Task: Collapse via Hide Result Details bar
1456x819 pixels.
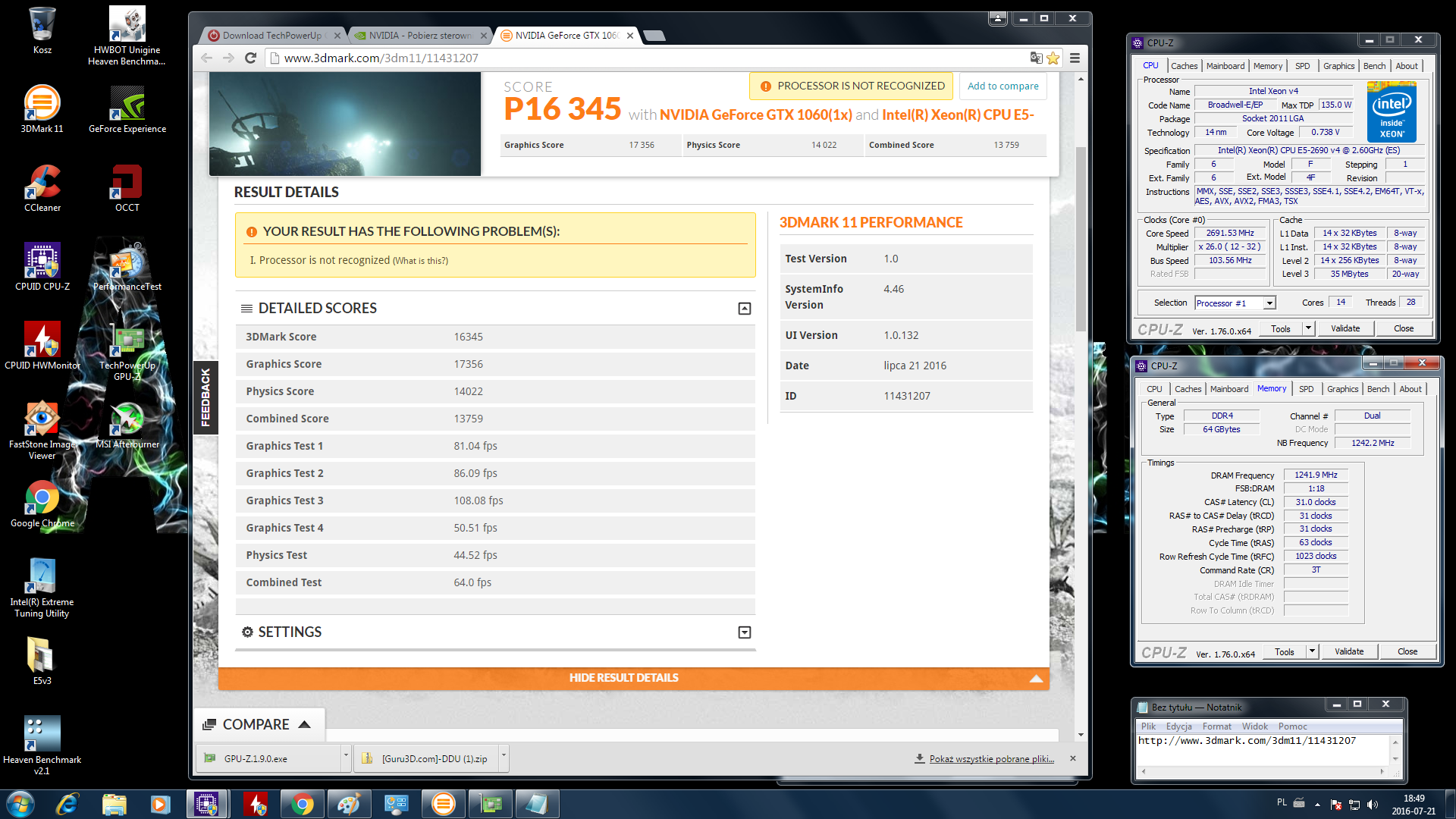Action: click(x=633, y=678)
